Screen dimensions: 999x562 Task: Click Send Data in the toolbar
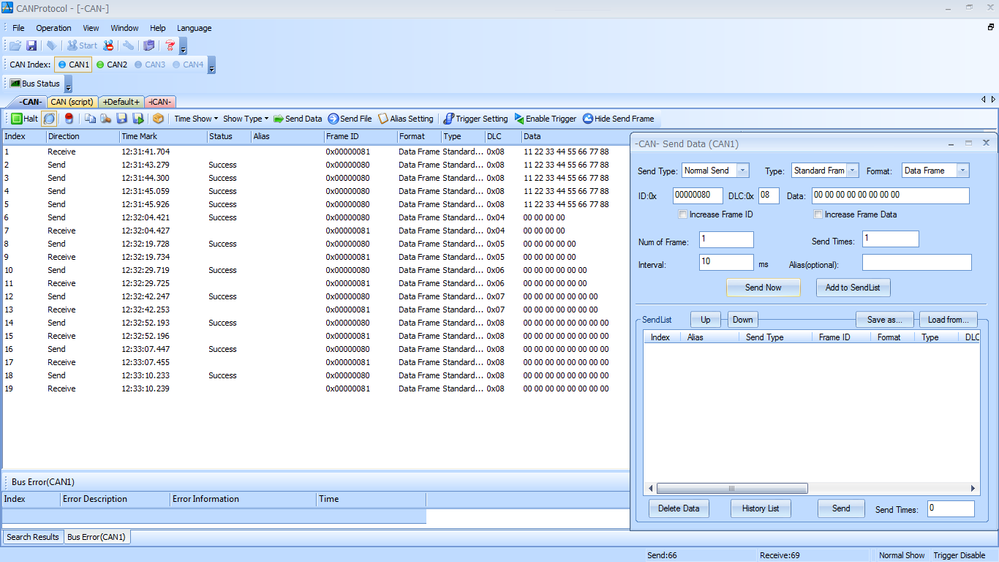298,119
